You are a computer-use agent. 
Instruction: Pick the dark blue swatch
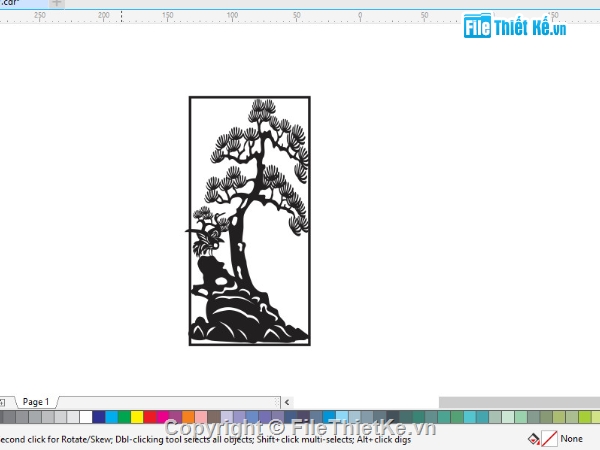99,417
